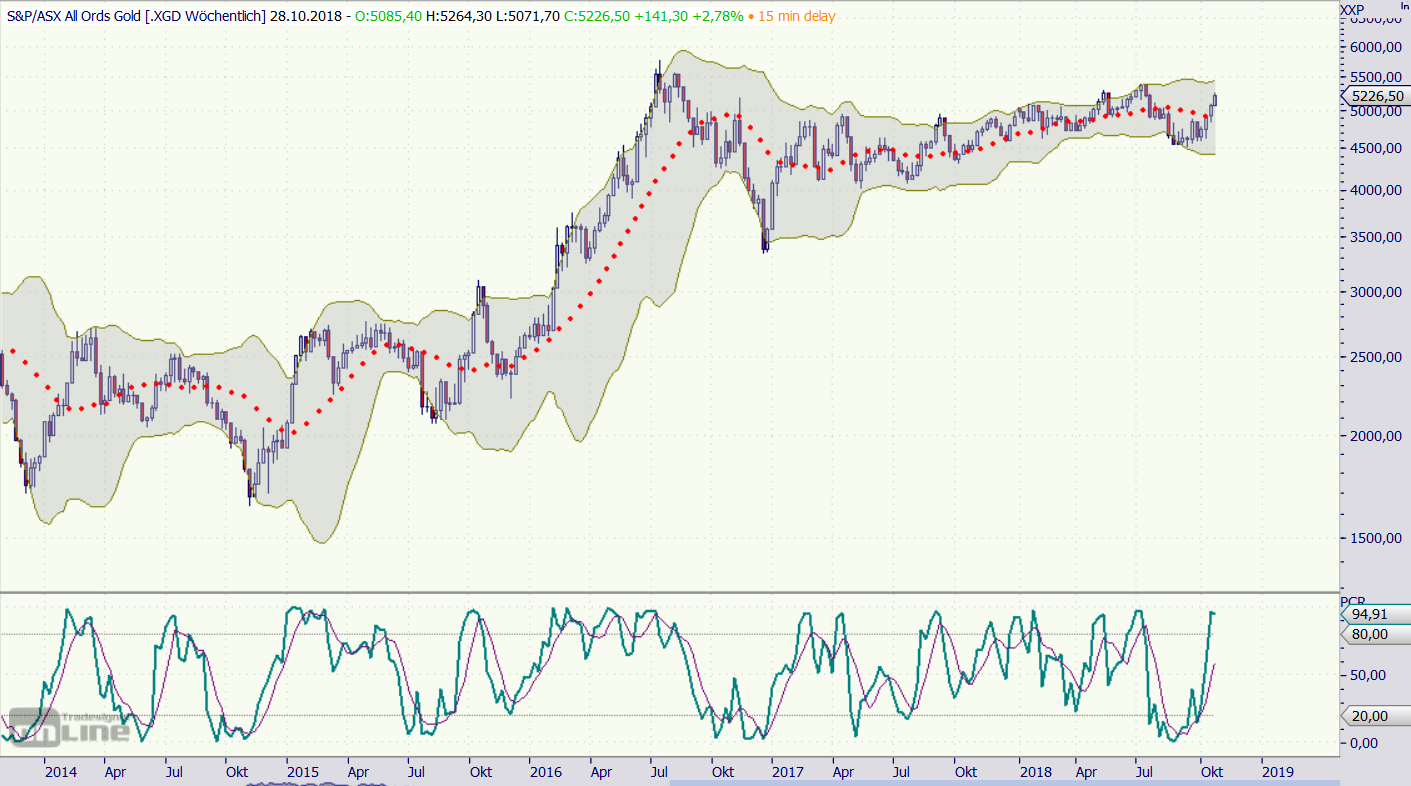Screen dimensions: 1411x786
Task: Select the '[.XGD Wöchentlich]' symbol and interval label
Action: 208,16
